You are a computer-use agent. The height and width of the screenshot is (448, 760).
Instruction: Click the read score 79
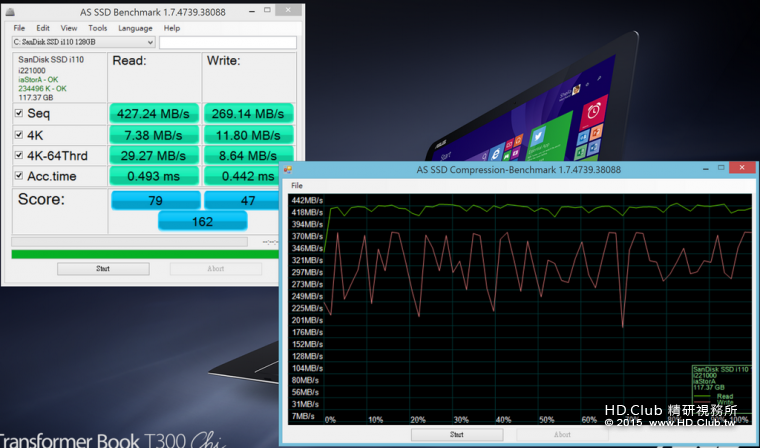click(x=156, y=200)
